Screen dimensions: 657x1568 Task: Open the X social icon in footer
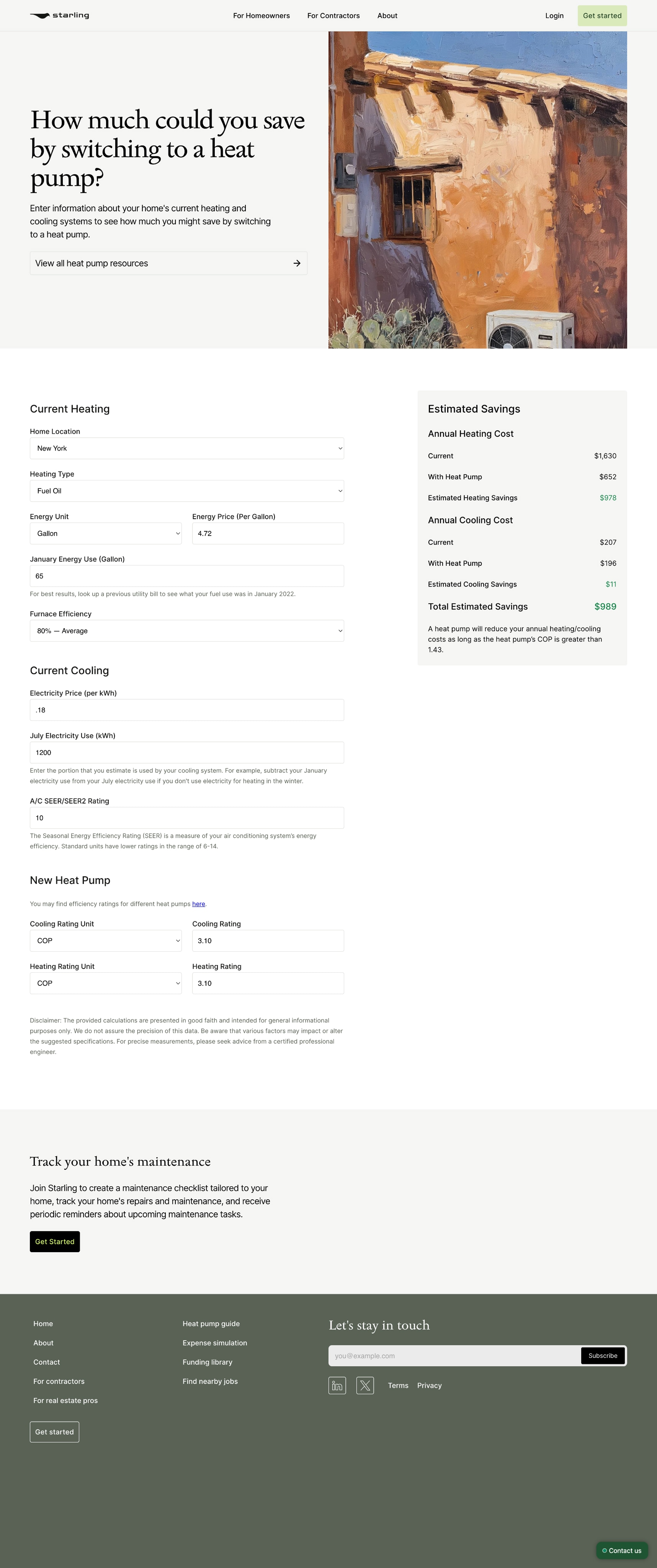[365, 1385]
